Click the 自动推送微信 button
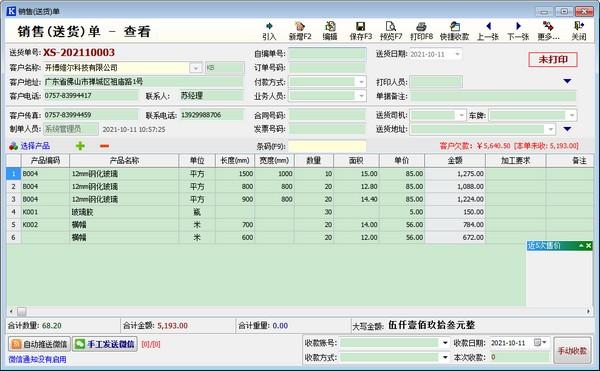 tap(39, 344)
